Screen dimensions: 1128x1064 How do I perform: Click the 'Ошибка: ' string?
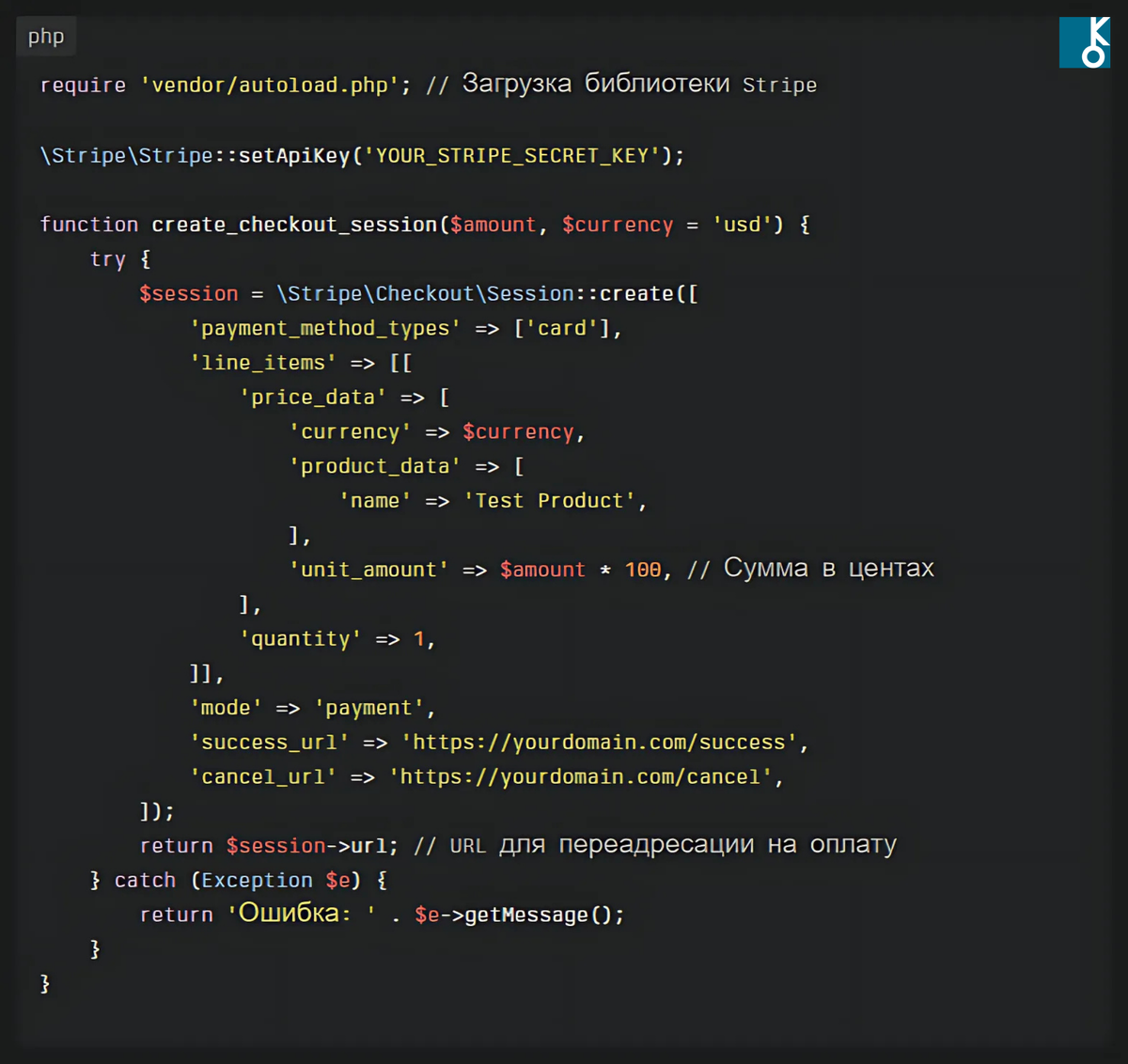[x=301, y=914]
